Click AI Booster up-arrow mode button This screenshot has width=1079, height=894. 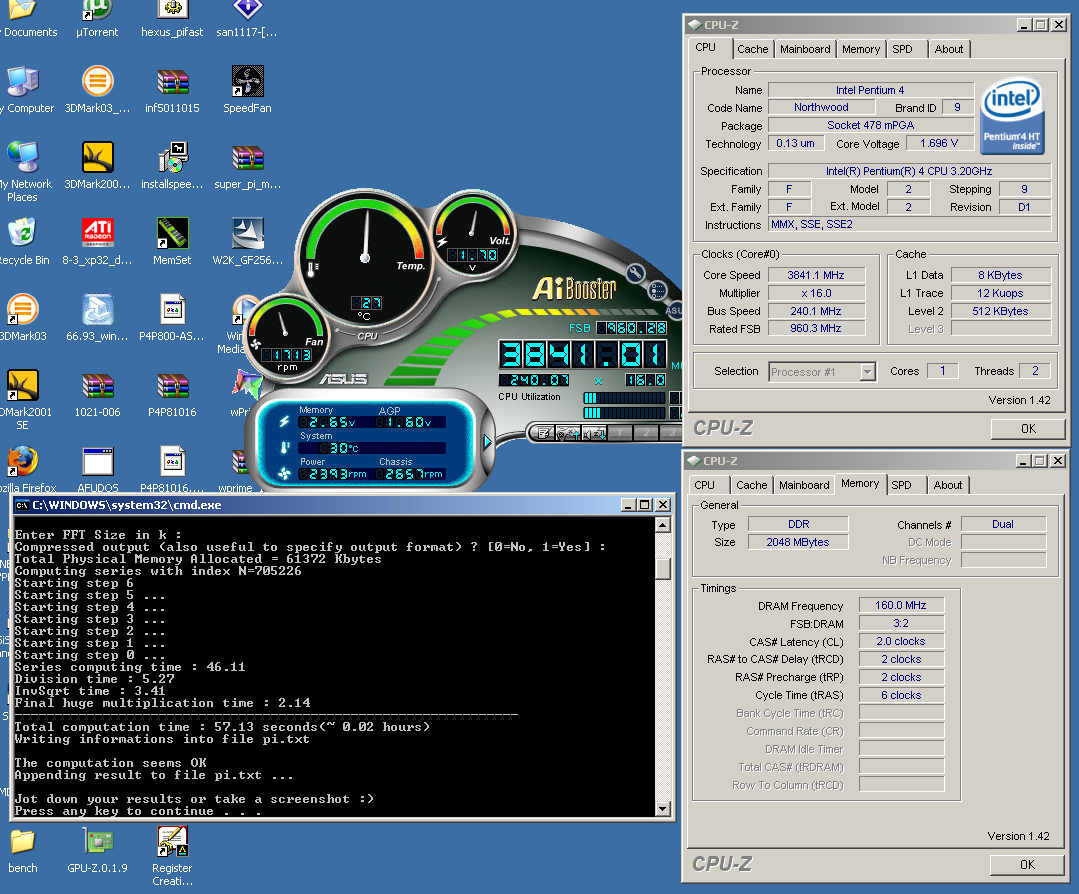click(x=568, y=433)
